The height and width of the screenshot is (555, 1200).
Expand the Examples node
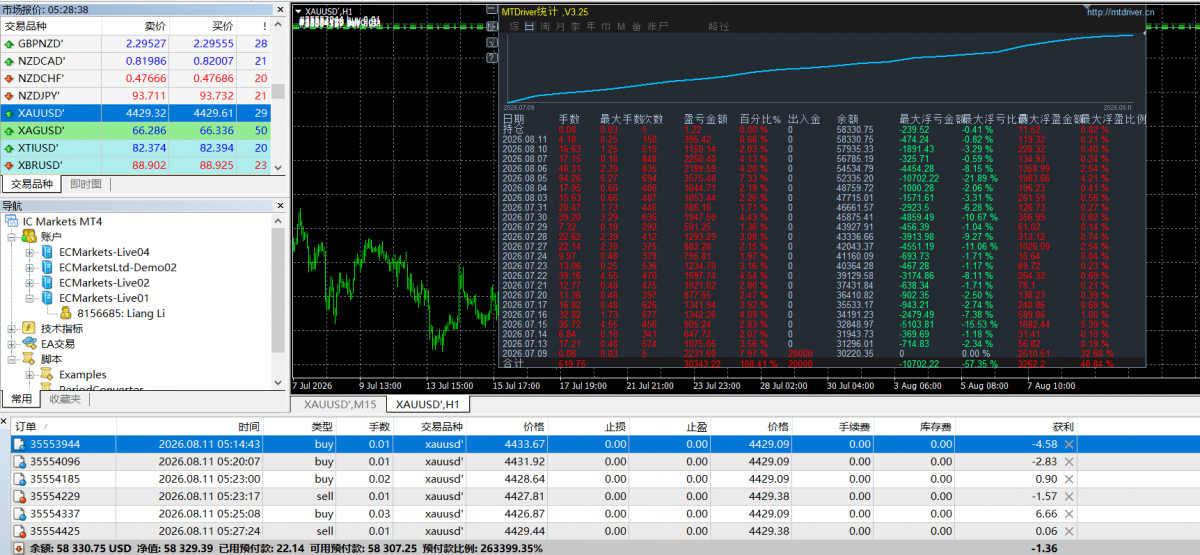(30, 375)
